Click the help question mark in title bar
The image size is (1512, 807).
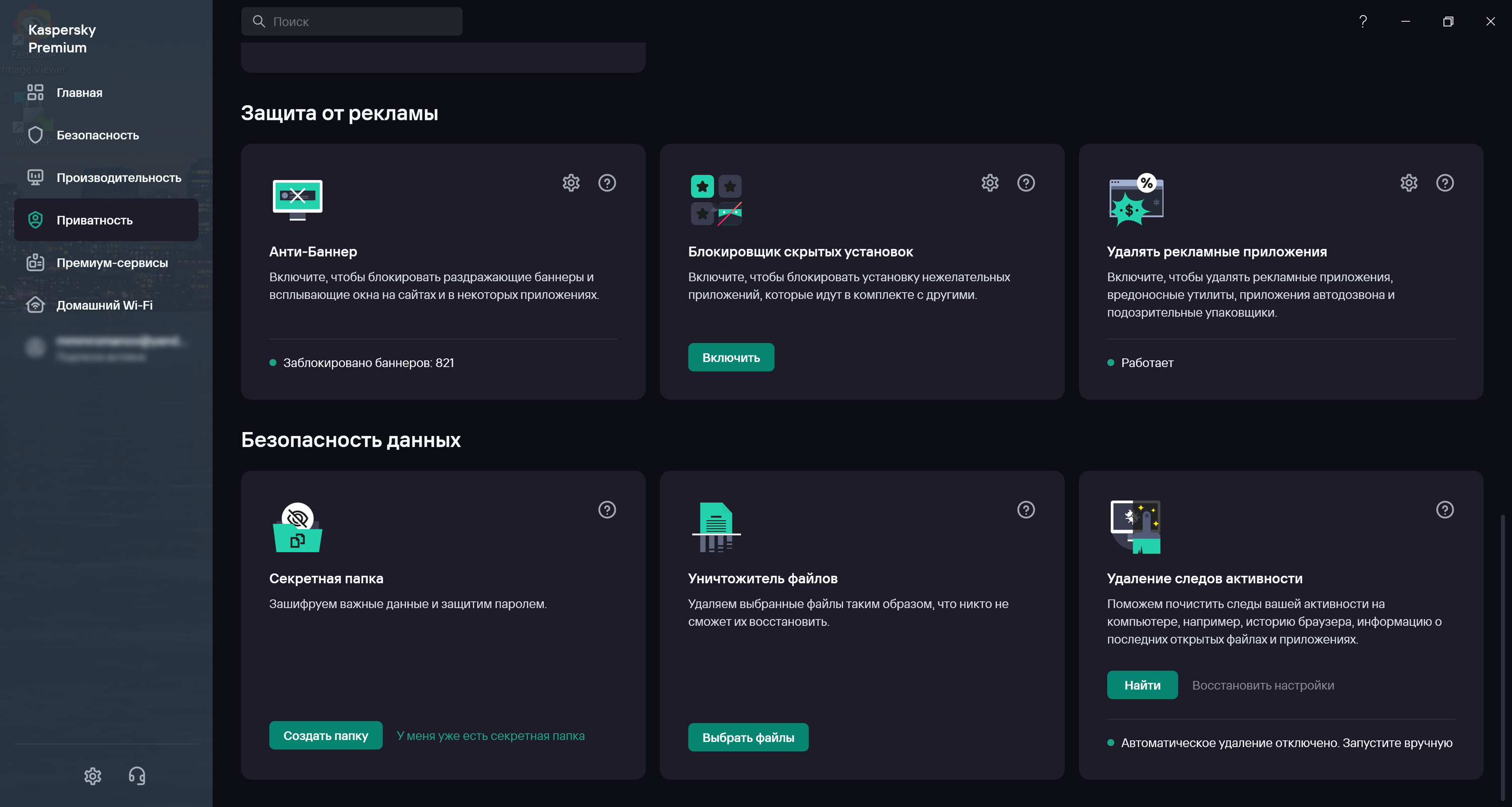tap(1363, 22)
